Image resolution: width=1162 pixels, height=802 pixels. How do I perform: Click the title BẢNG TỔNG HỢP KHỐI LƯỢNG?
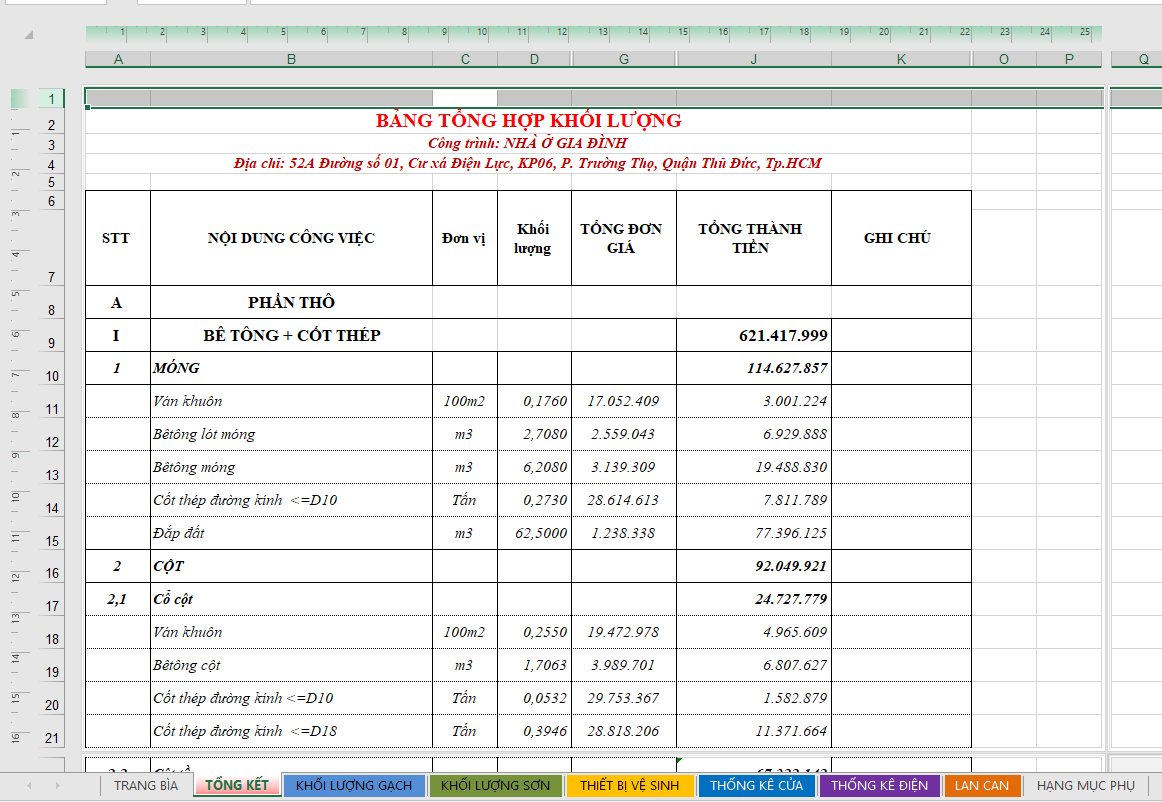tap(528, 121)
